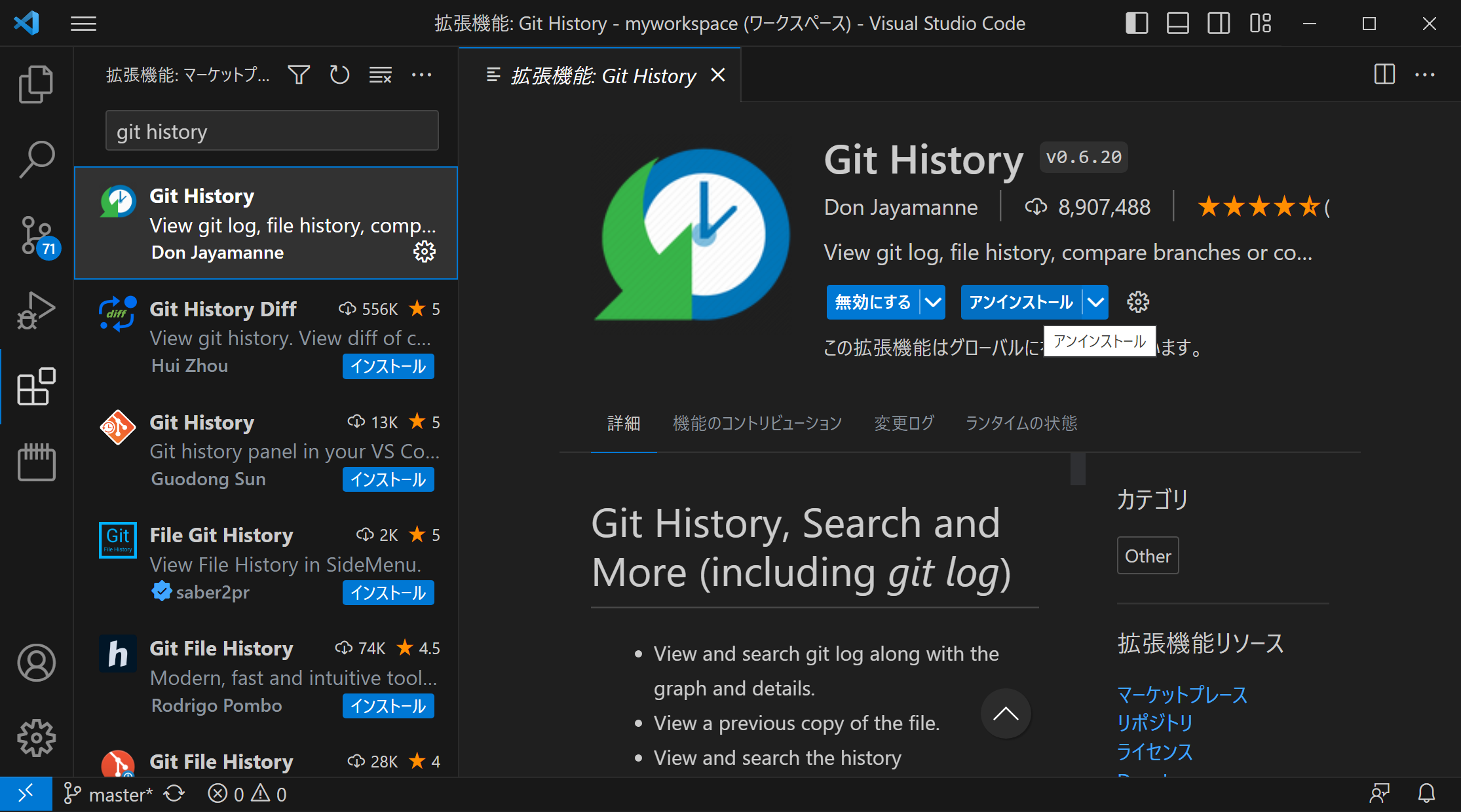Switch to the ランタイムの状態 tab

point(1021,424)
